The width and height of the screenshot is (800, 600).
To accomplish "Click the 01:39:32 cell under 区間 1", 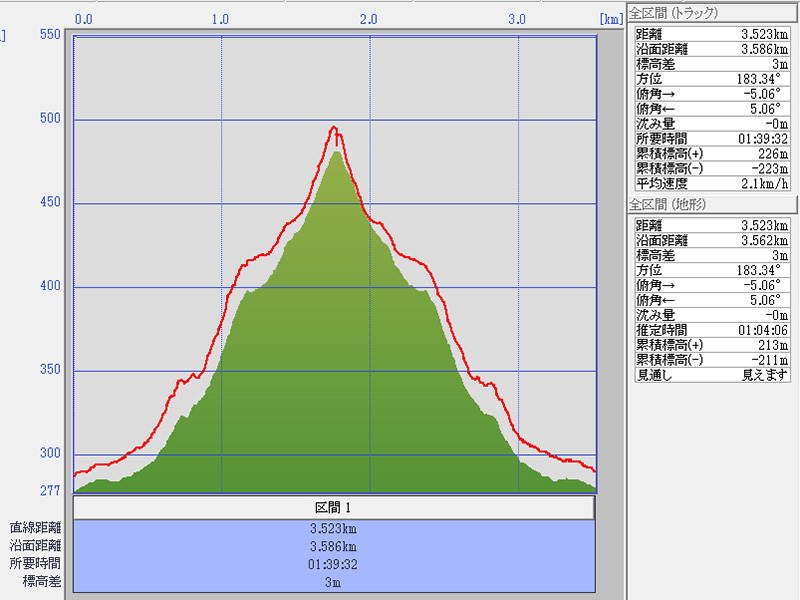I will [335, 564].
